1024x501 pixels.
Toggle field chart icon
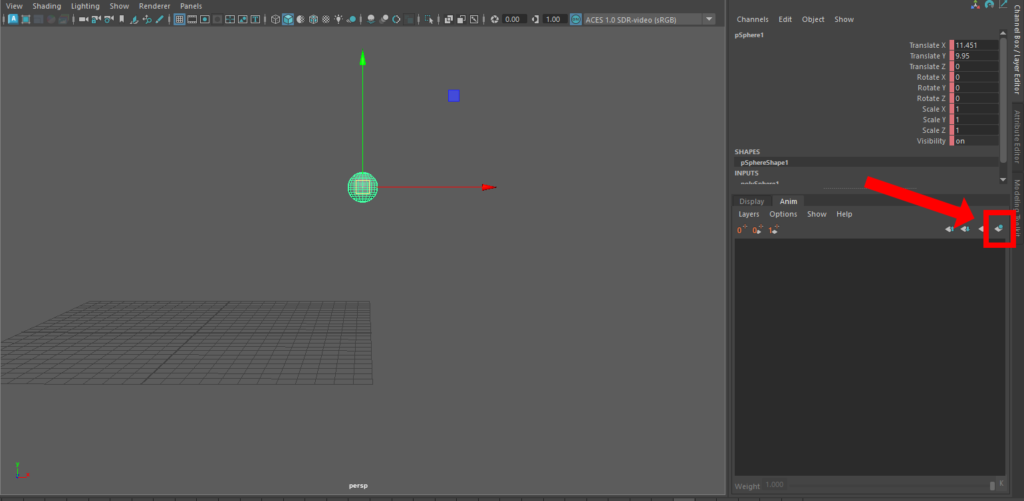pyautogui.click(x=230, y=20)
